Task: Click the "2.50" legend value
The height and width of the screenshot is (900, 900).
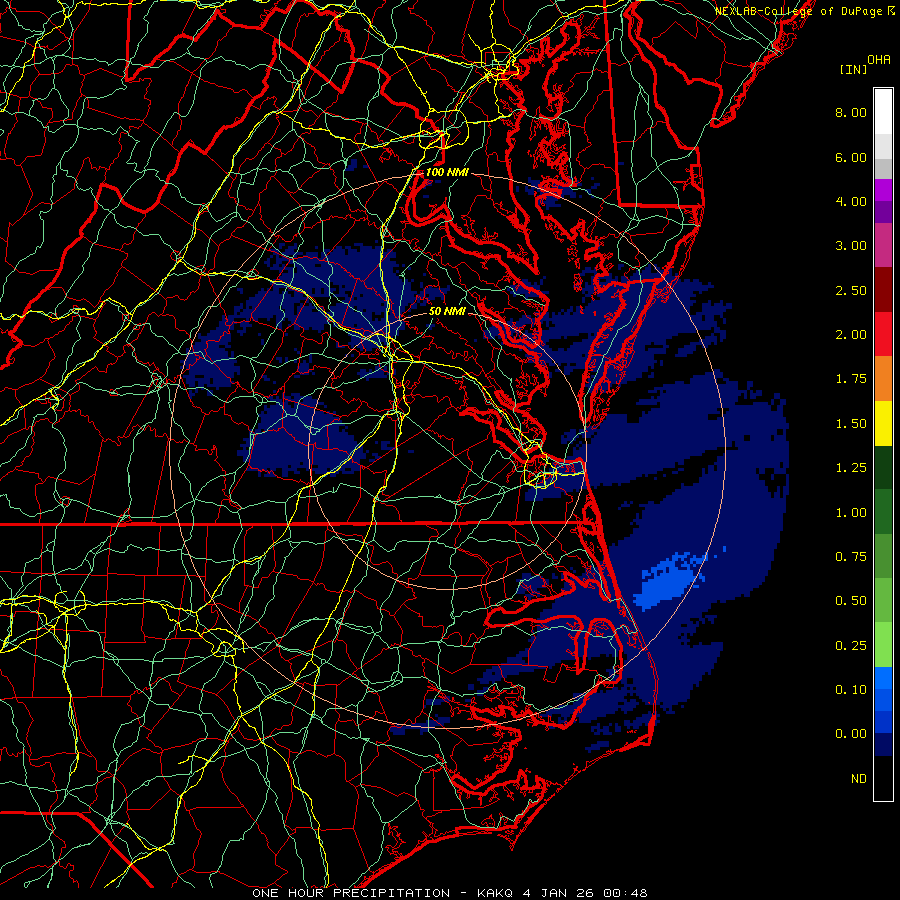Action: pyautogui.click(x=851, y=290)
